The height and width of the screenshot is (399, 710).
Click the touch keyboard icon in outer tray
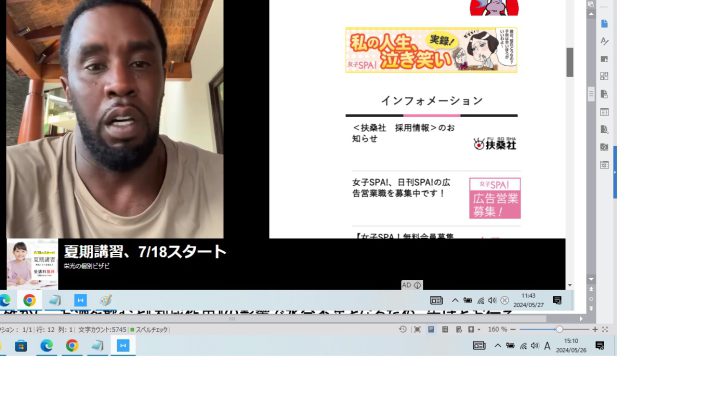pos(479,346)
